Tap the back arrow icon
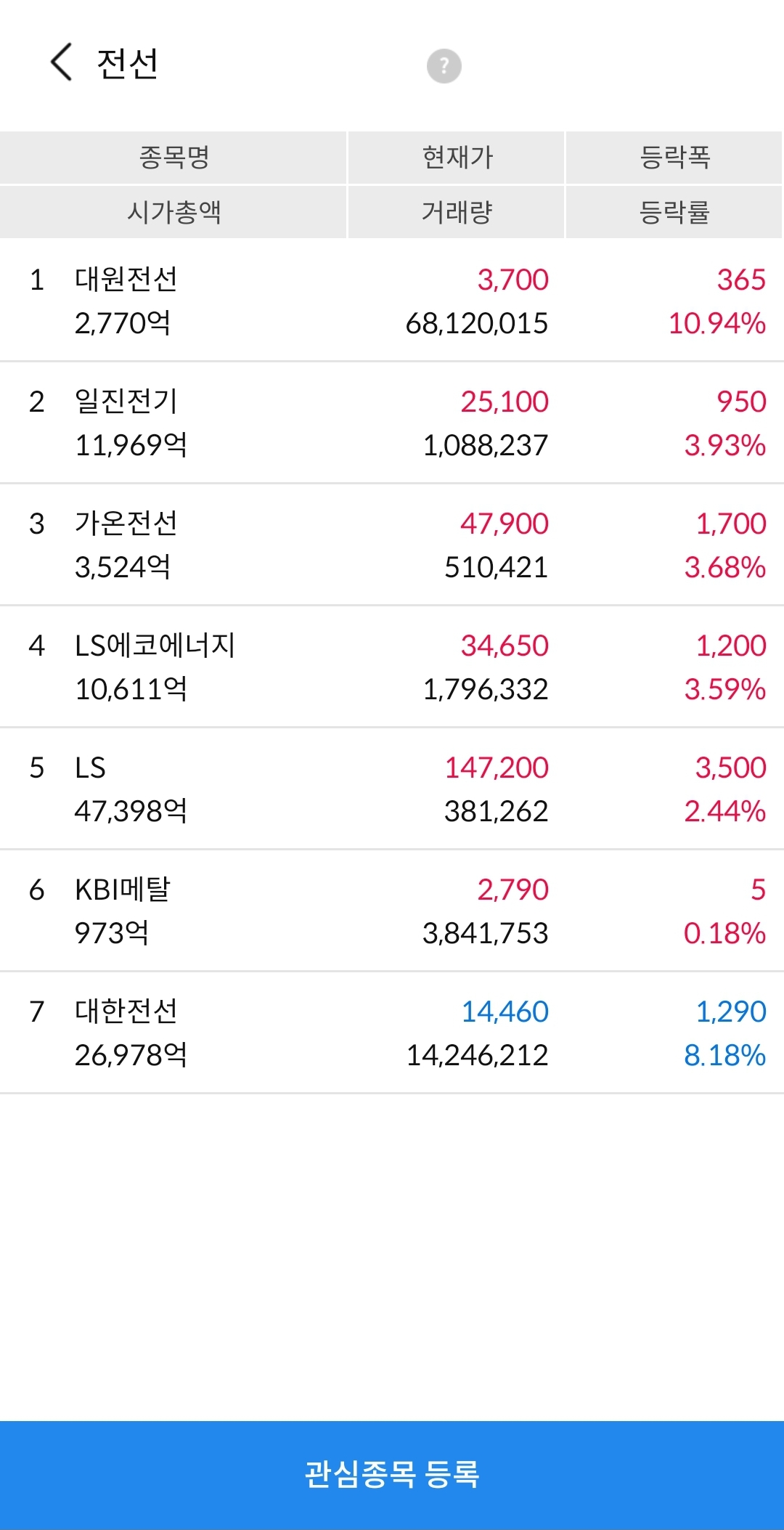The height and width of the screenshot is (1530, 784). point(61,62)
